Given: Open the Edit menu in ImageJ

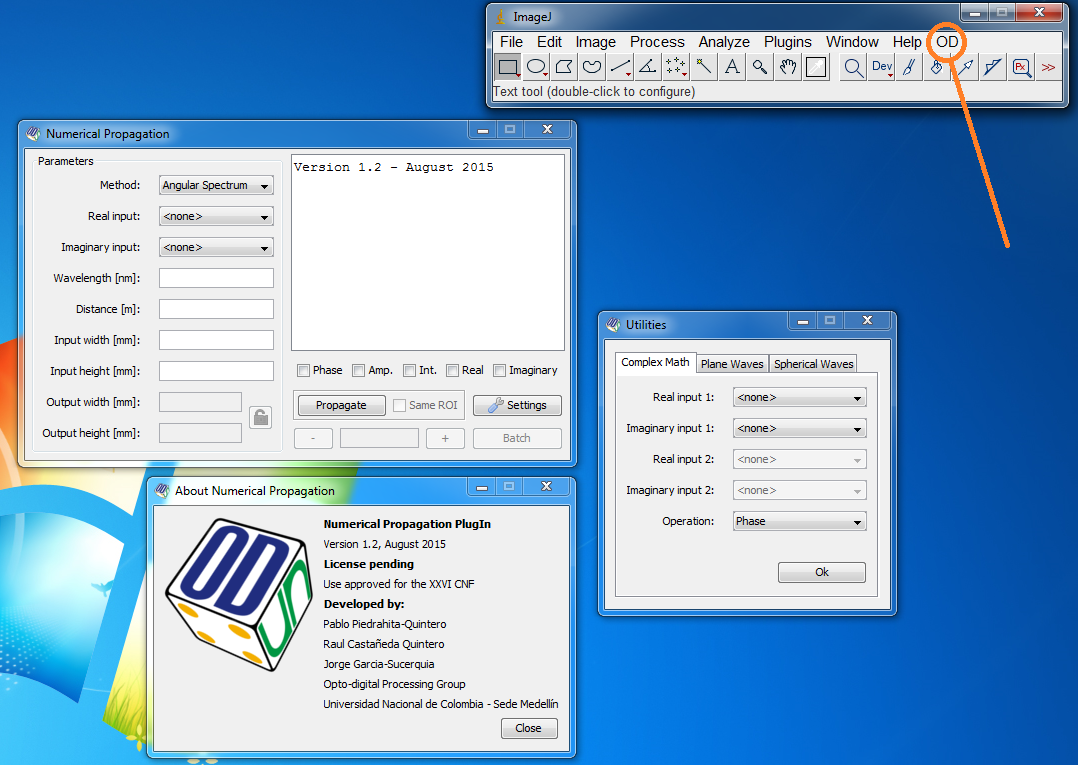Looking at the screenshot, I should [549, 42].
